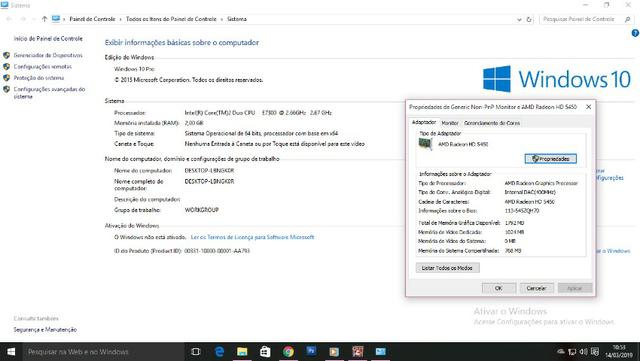The image size is (640, 361).
Task: Open Início do Painel de Controle
Action: point(48,38)
